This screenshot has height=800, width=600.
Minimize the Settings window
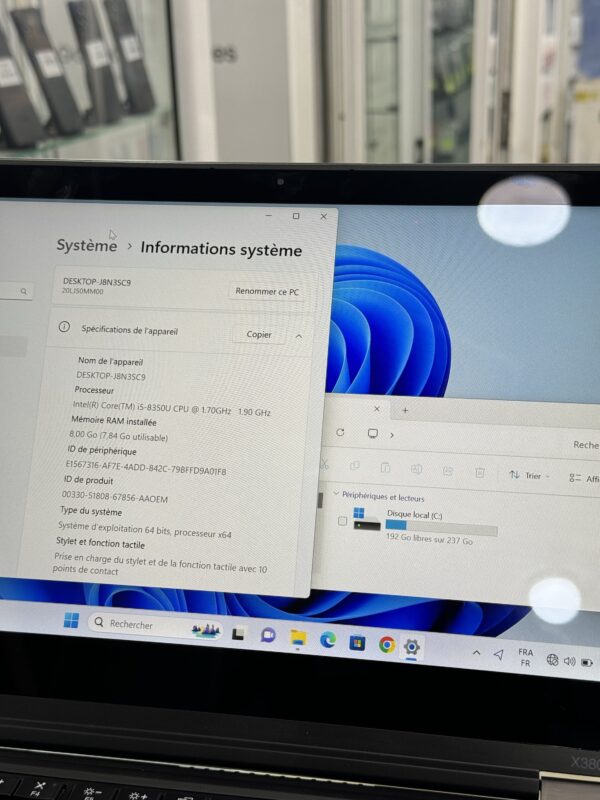coord(268,215)
